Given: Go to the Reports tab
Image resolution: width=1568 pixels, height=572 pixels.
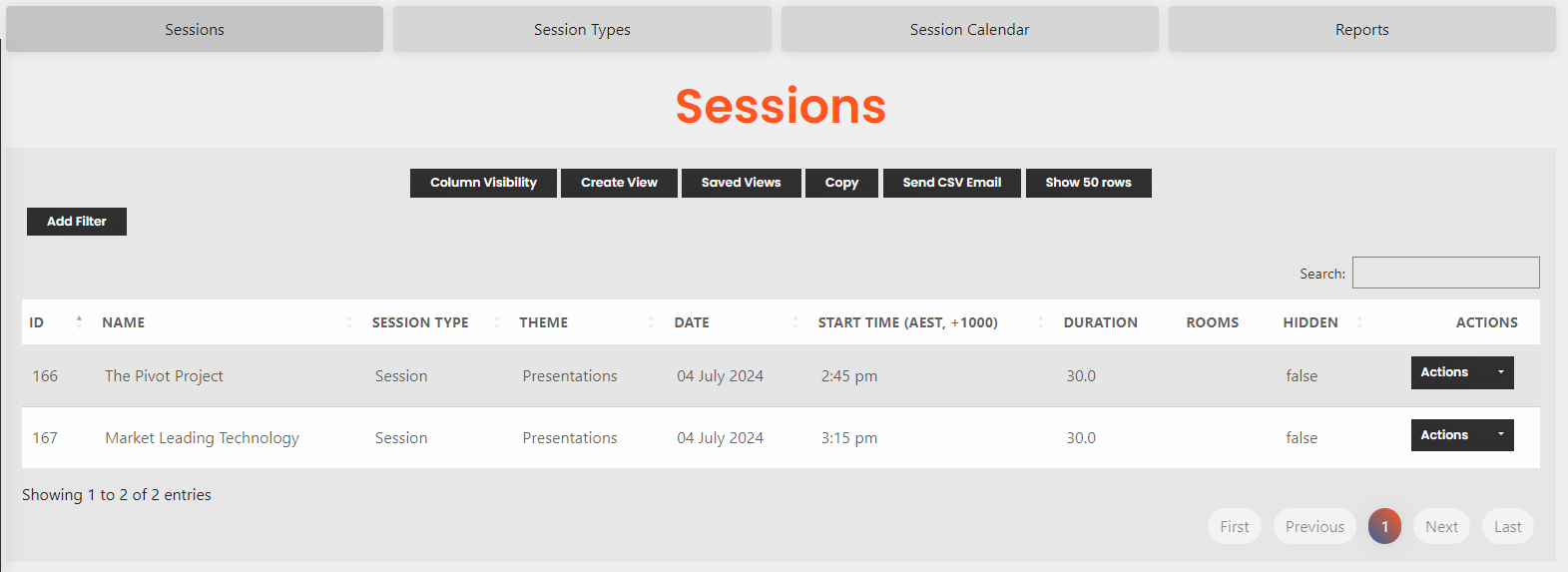Looking at the screenshot, I should coord(1362,29).
